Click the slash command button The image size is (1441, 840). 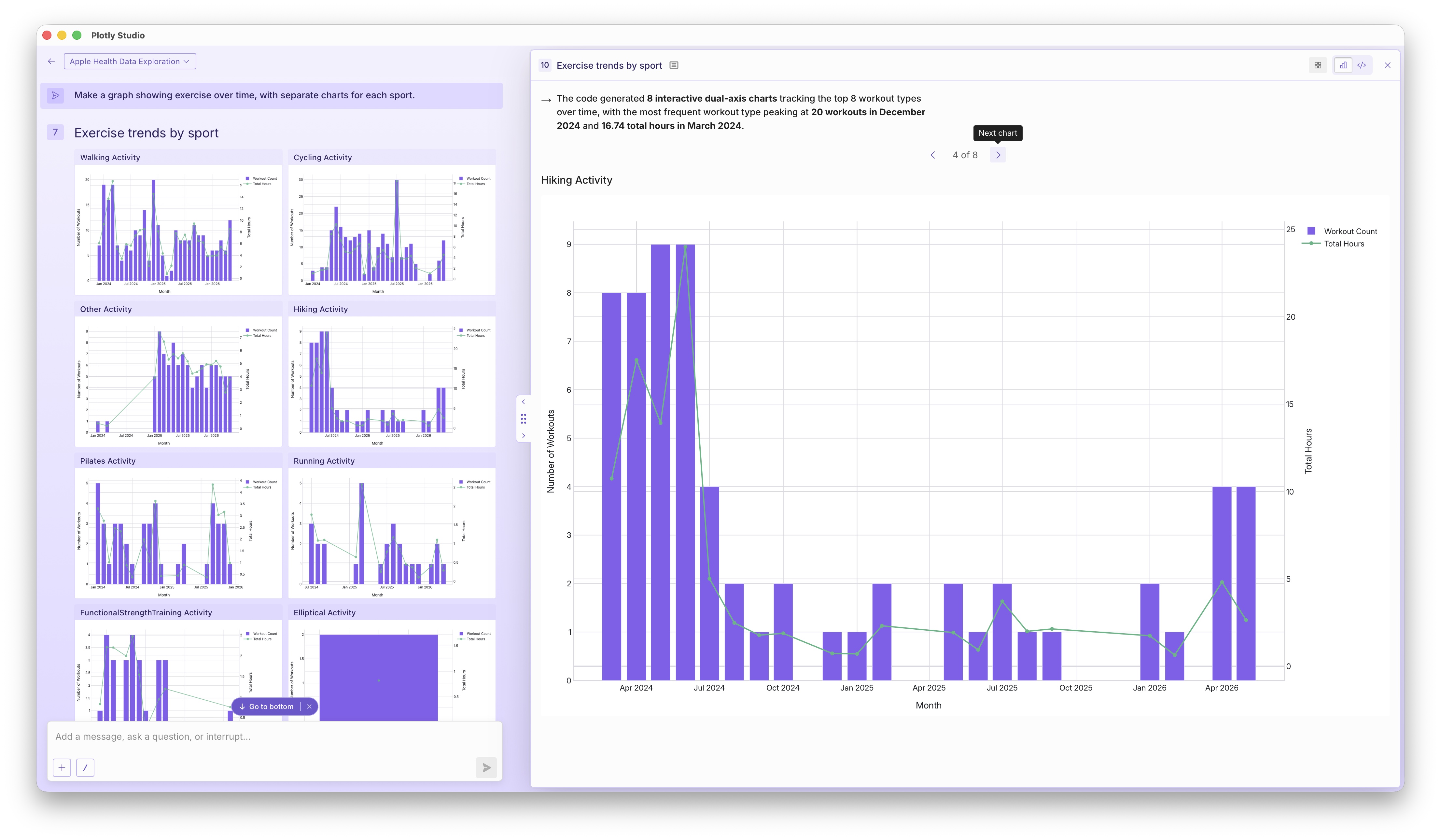pyautogui.click(x=85, y=767)
